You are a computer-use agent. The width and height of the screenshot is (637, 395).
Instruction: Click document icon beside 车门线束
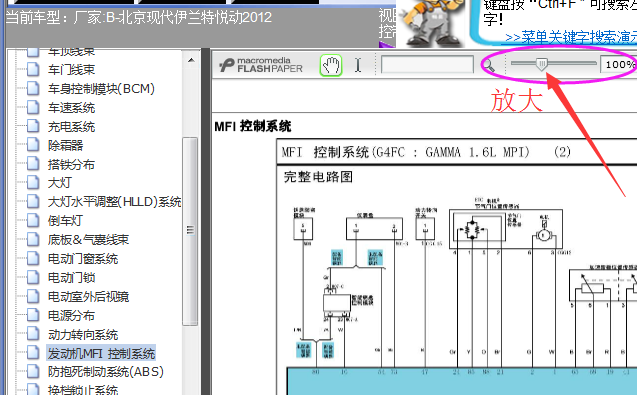33,69
